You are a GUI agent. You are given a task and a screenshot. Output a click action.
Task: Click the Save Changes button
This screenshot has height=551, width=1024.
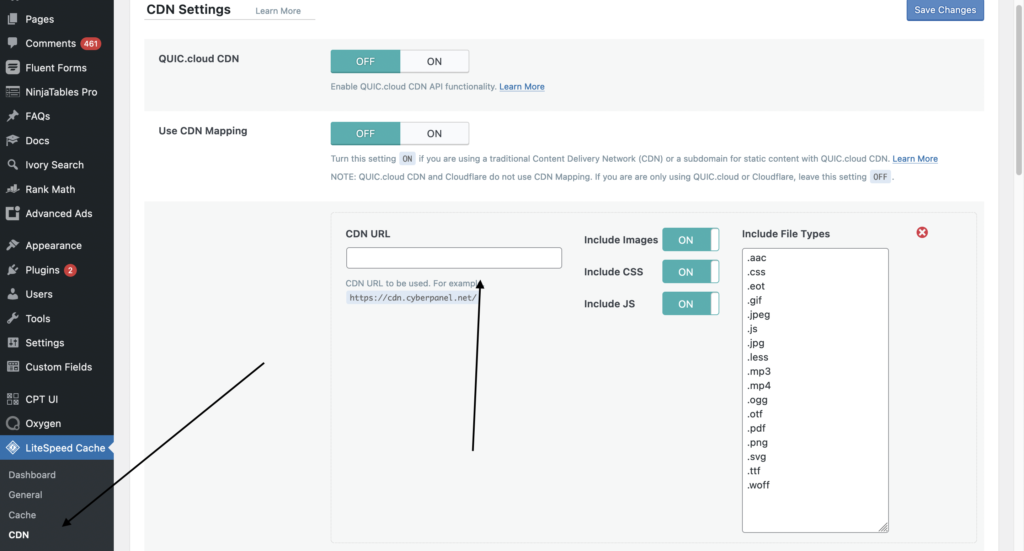point(945,10)
